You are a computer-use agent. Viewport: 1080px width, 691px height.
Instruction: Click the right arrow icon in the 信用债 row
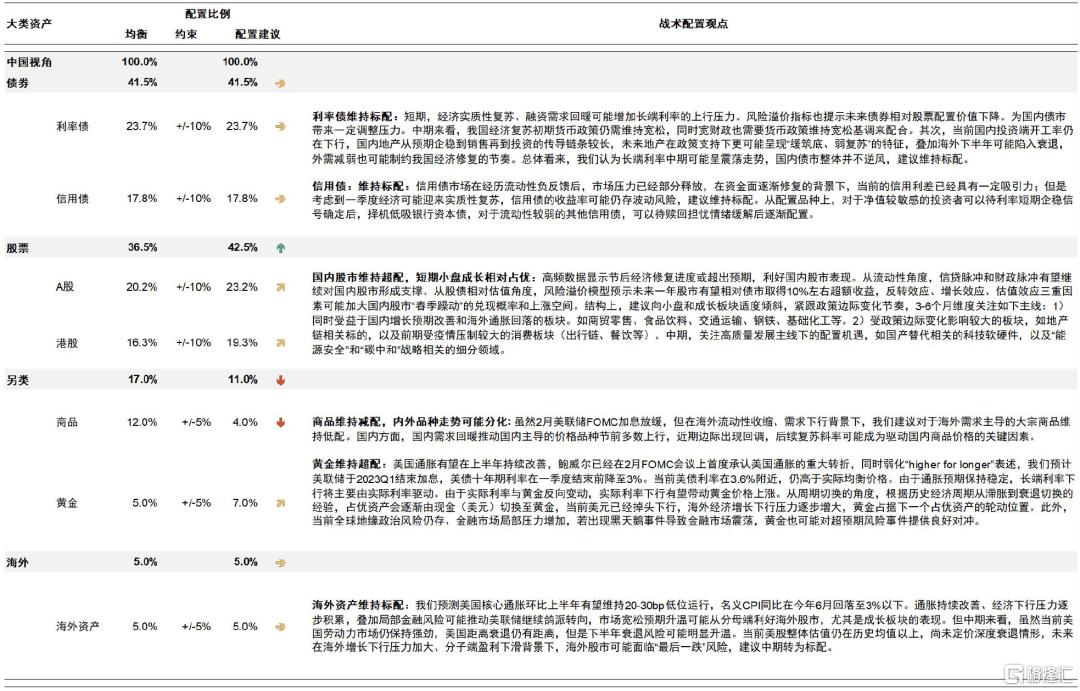280,199
